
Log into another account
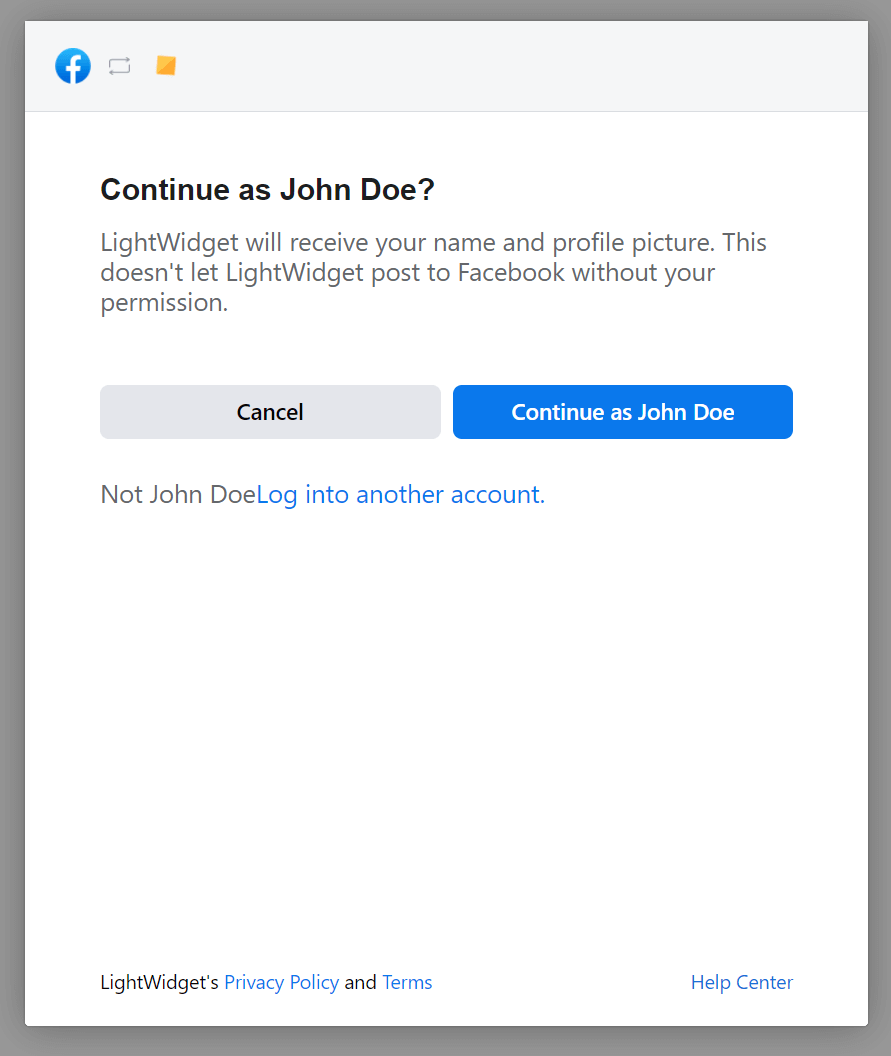[401, 495]
